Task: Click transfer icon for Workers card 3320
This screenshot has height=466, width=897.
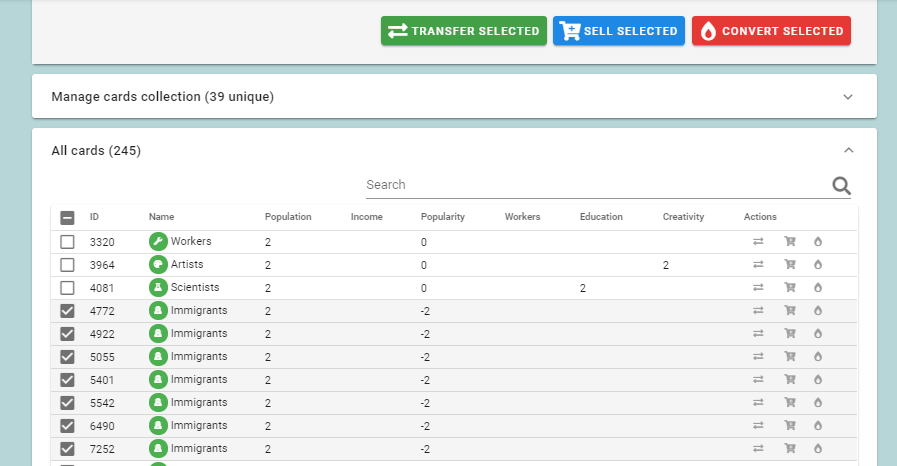Action: pyautogui.click(x=758, y=242)
